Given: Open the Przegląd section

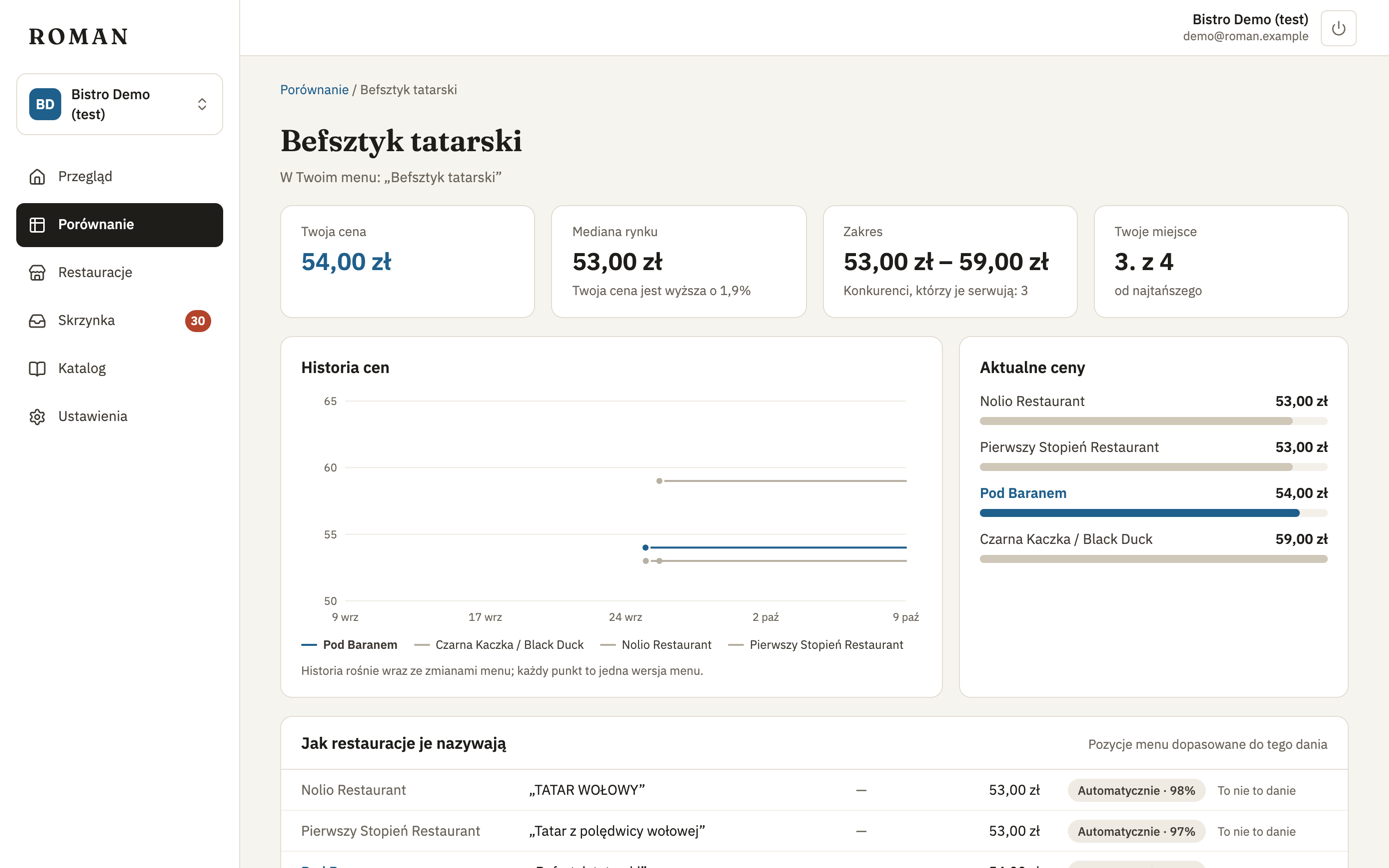Looking at the screenshot, I should click(x=120, y=177).
